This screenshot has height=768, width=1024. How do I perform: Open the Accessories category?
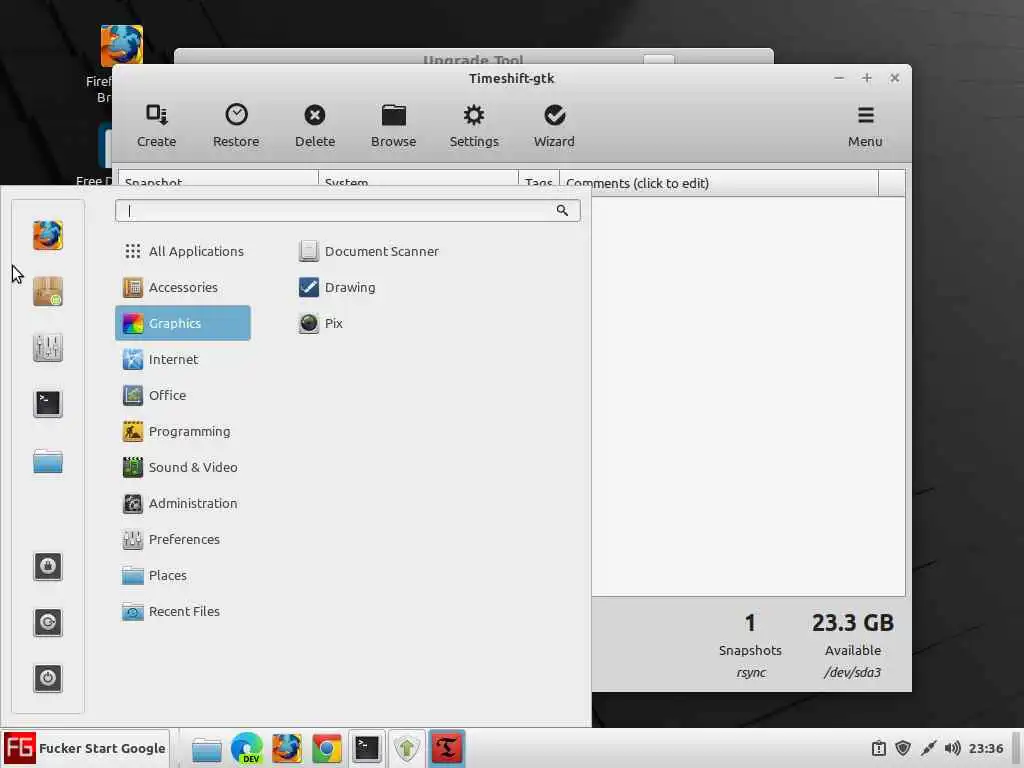point(183,287)
